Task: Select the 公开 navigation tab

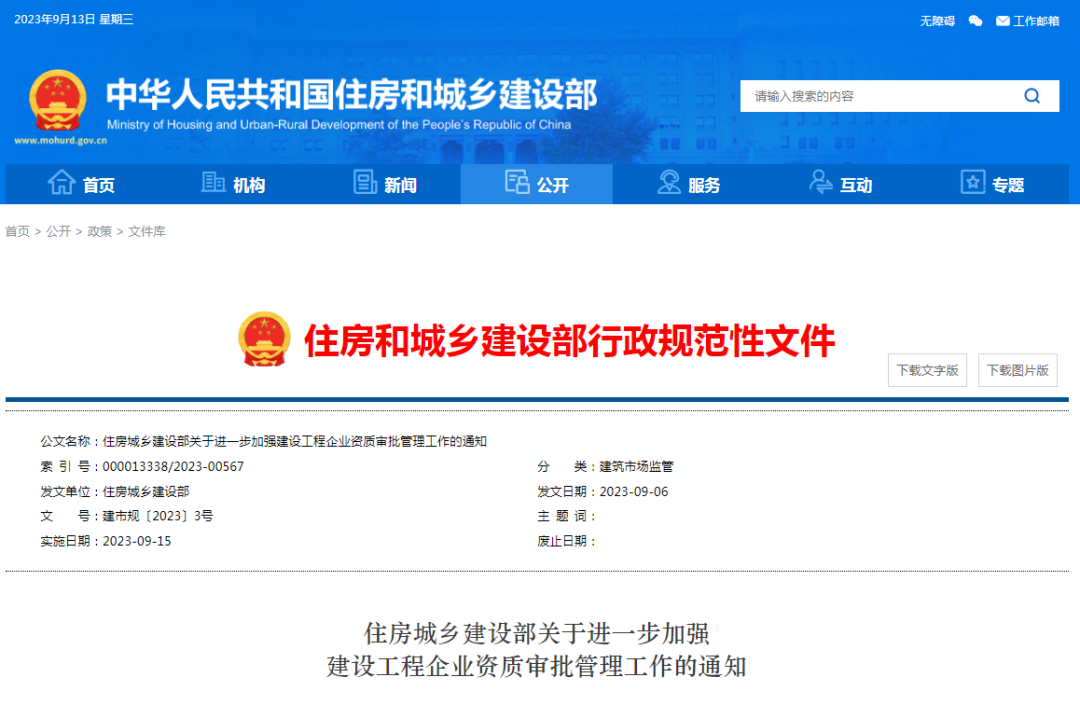Action: coord(537,184)
